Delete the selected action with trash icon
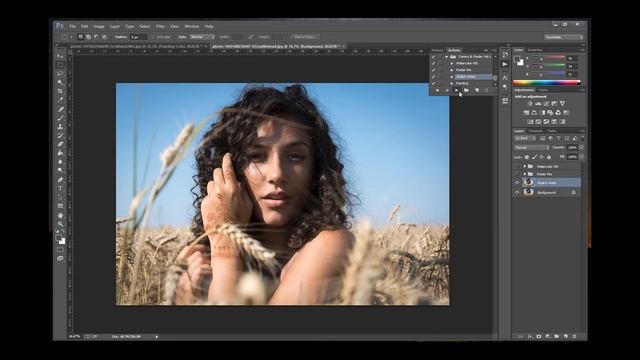Screen dimensions: 640x360 coord(486,90)
